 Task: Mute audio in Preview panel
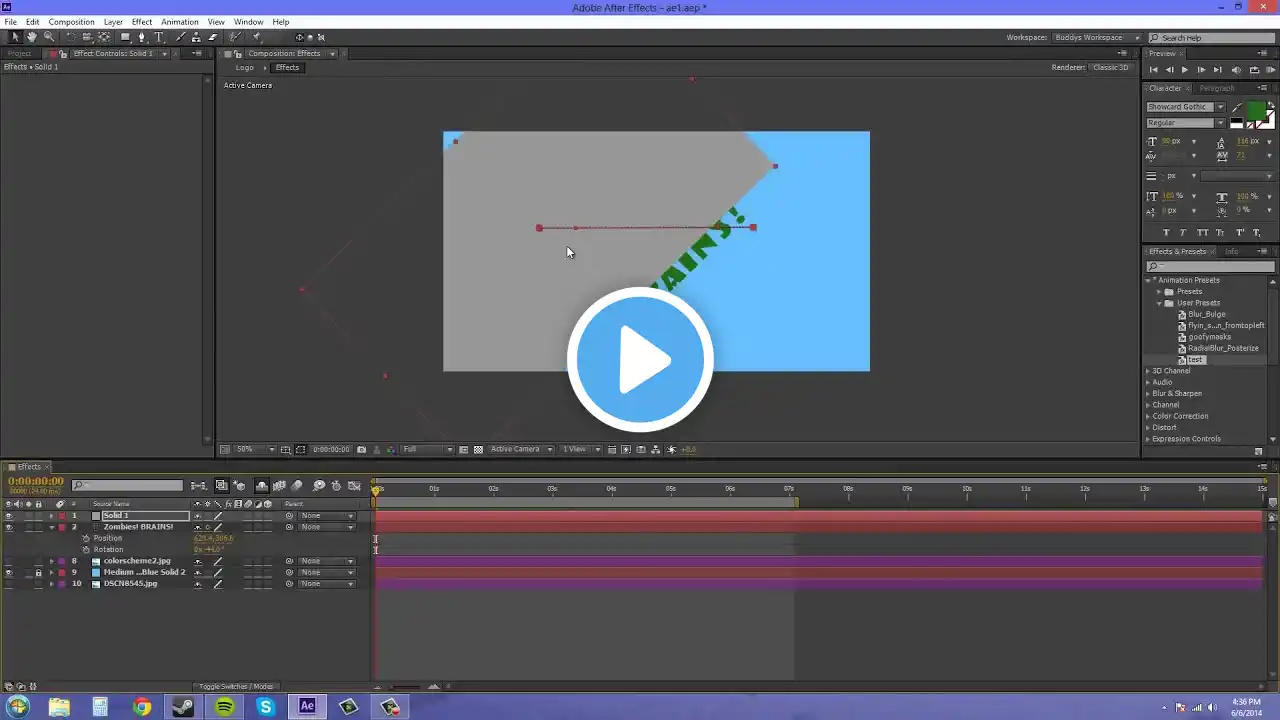pyautogui.click(x=1236, y=70)
